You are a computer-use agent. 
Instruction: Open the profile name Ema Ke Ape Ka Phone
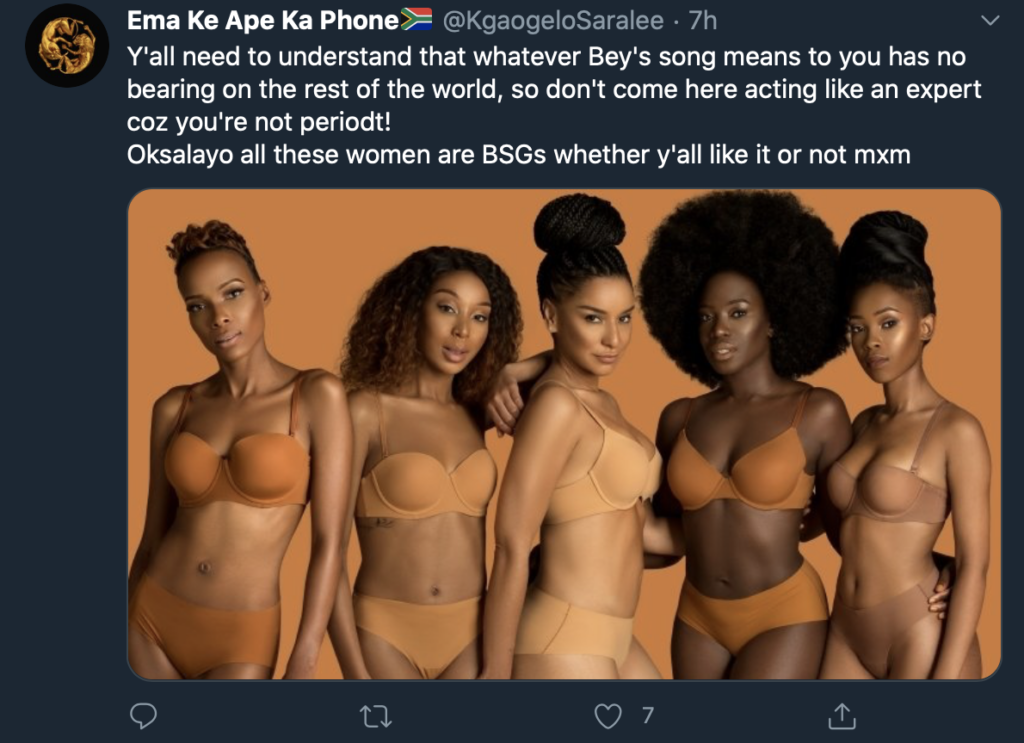tap(263, 20)
